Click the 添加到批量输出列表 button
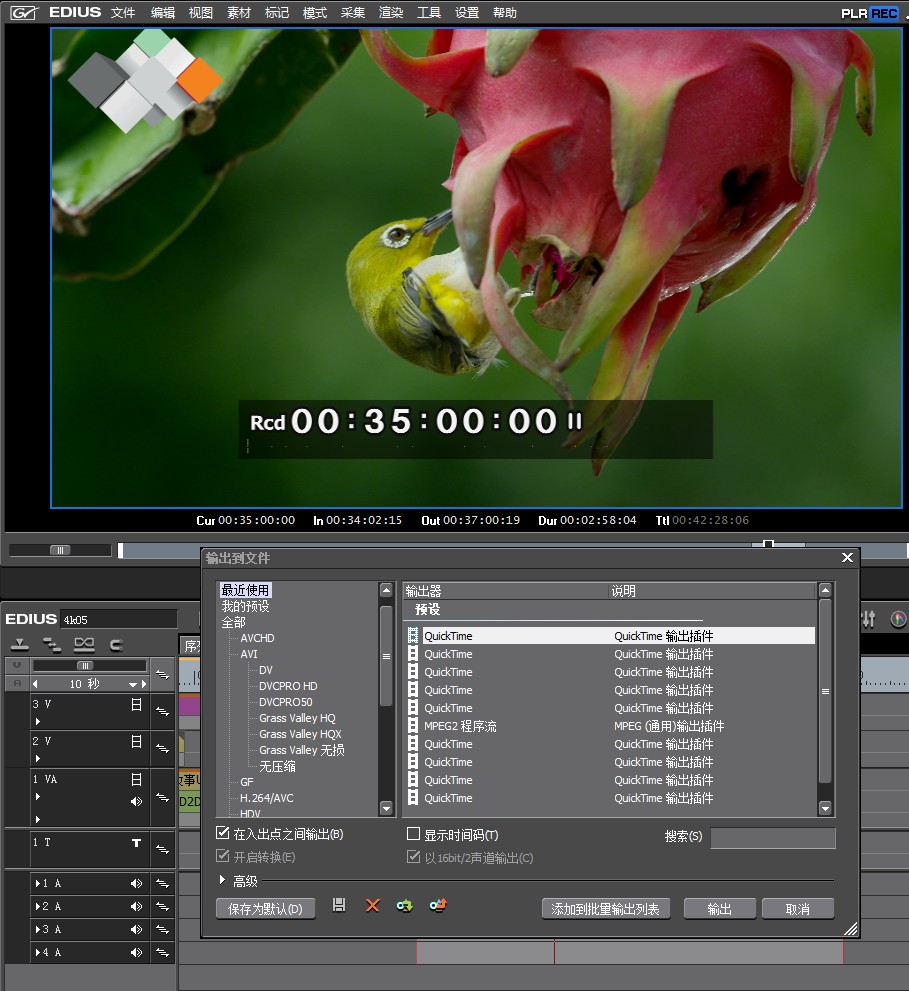 click(606, 909)
